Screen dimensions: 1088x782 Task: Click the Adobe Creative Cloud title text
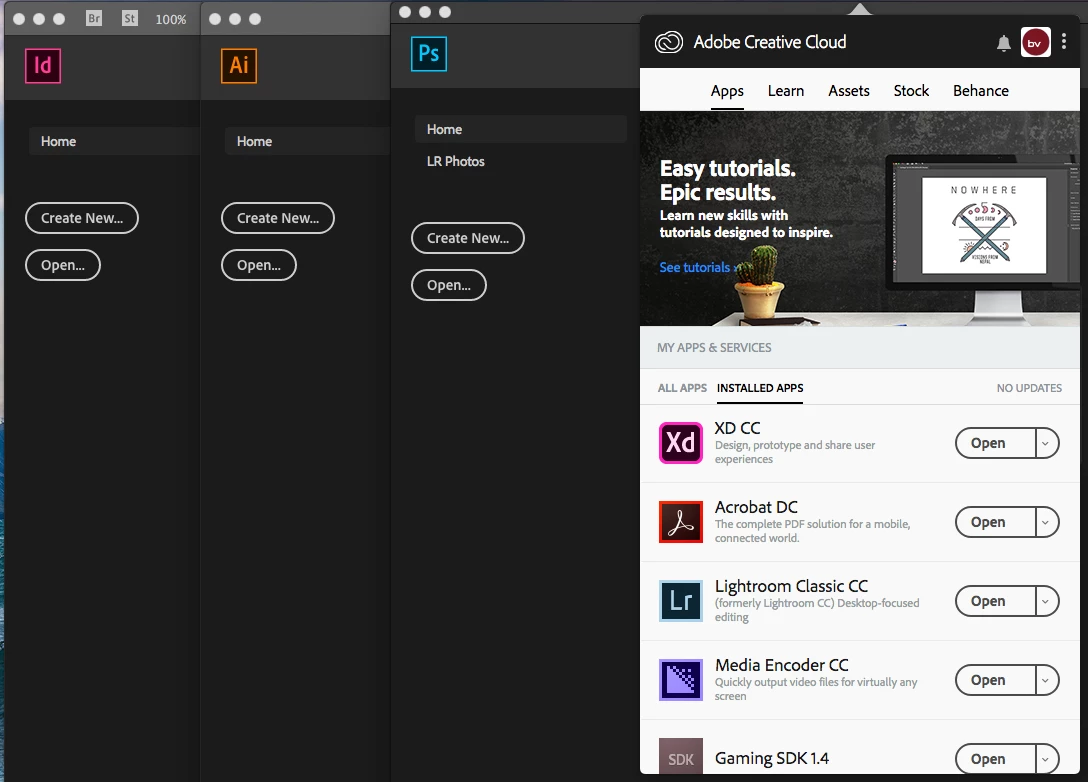click(770, 42)
